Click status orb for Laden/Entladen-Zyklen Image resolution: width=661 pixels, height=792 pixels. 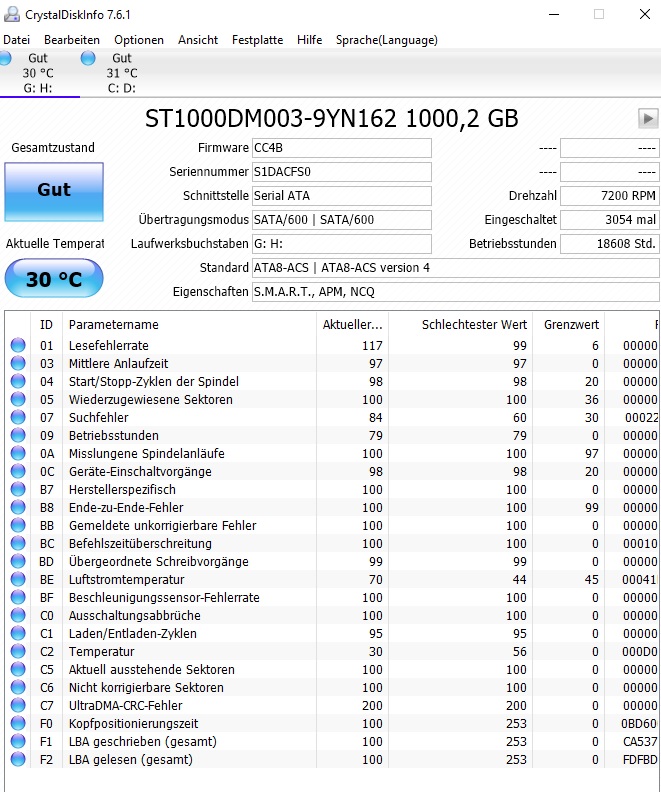18,633
